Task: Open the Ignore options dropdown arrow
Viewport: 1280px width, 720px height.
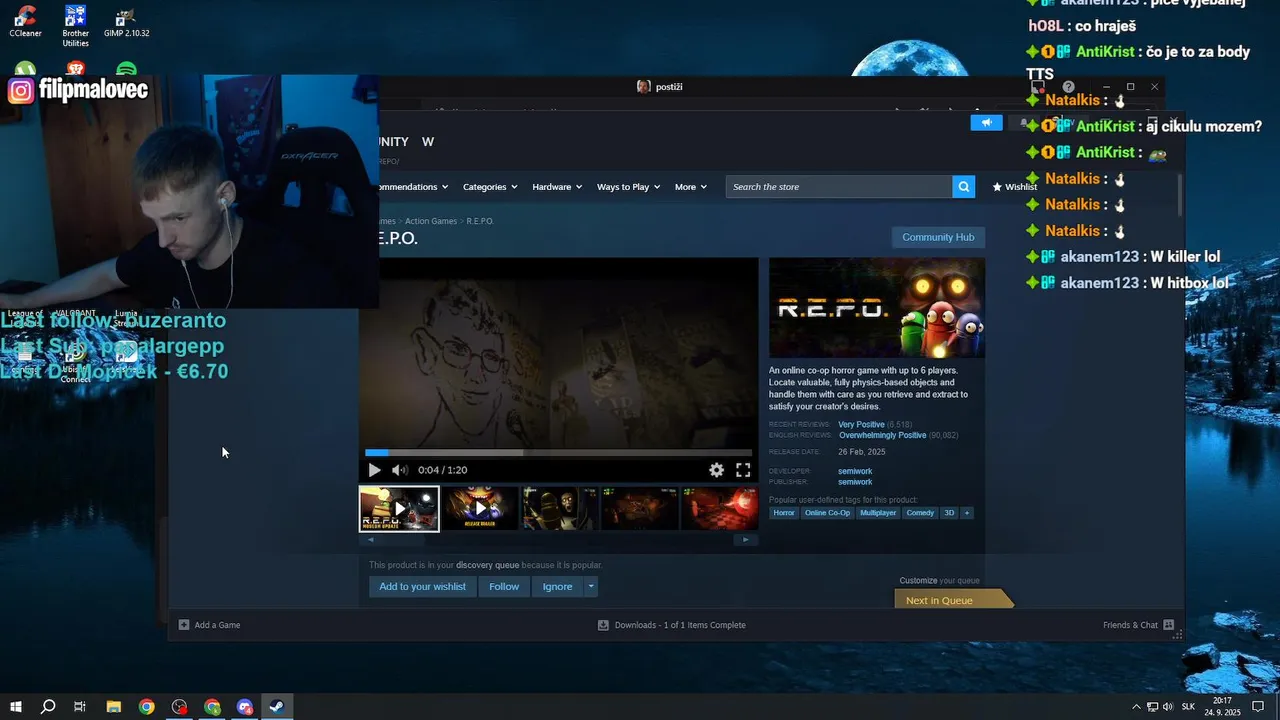Action: [591, 587]
